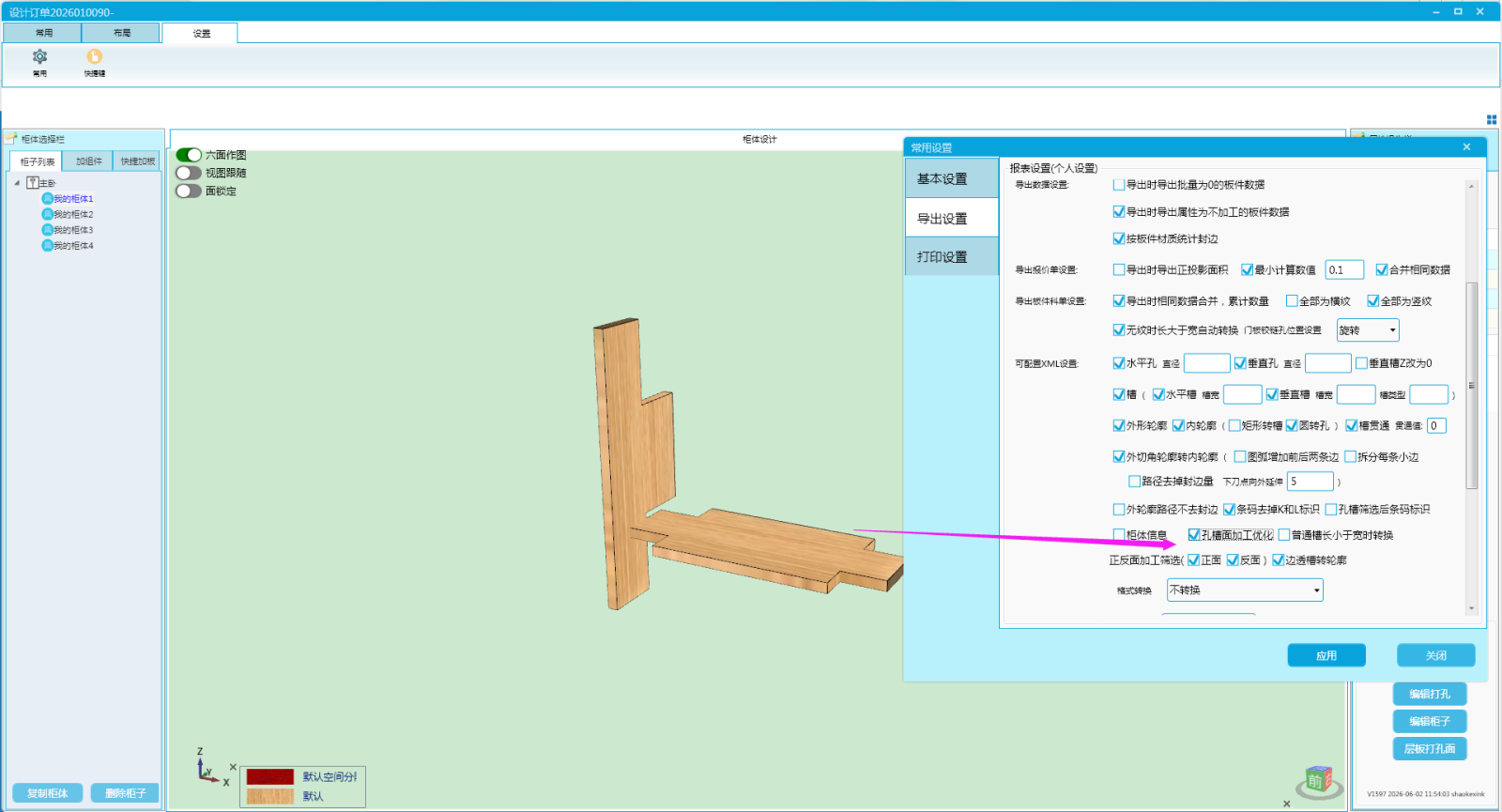Open the 快捷键 shortcut icon
This screenshot has height=812, width=1502.
(95, 56)
